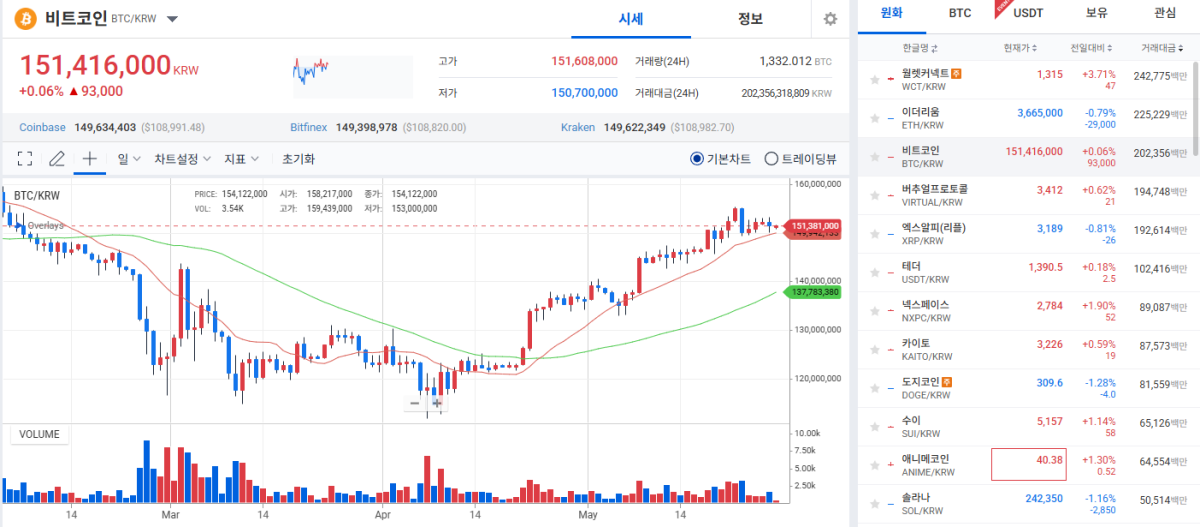Open the USDT market tab
This screenshot has width=1200, height=527.
[1028, 13]
